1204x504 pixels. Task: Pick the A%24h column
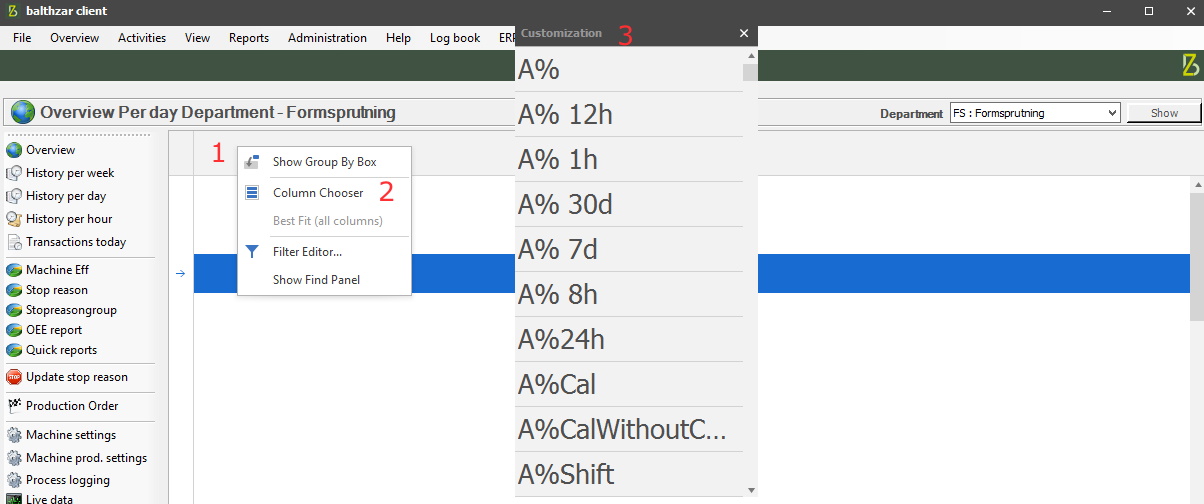pos(629,339)
